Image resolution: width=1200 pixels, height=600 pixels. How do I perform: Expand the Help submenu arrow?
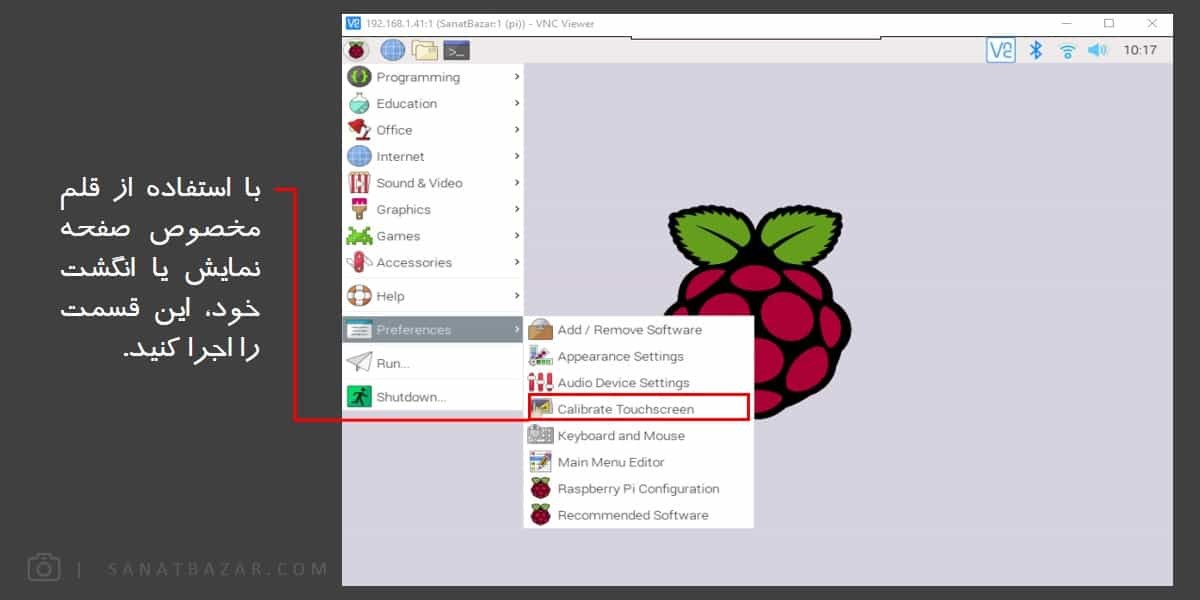(x=517, y=296)
